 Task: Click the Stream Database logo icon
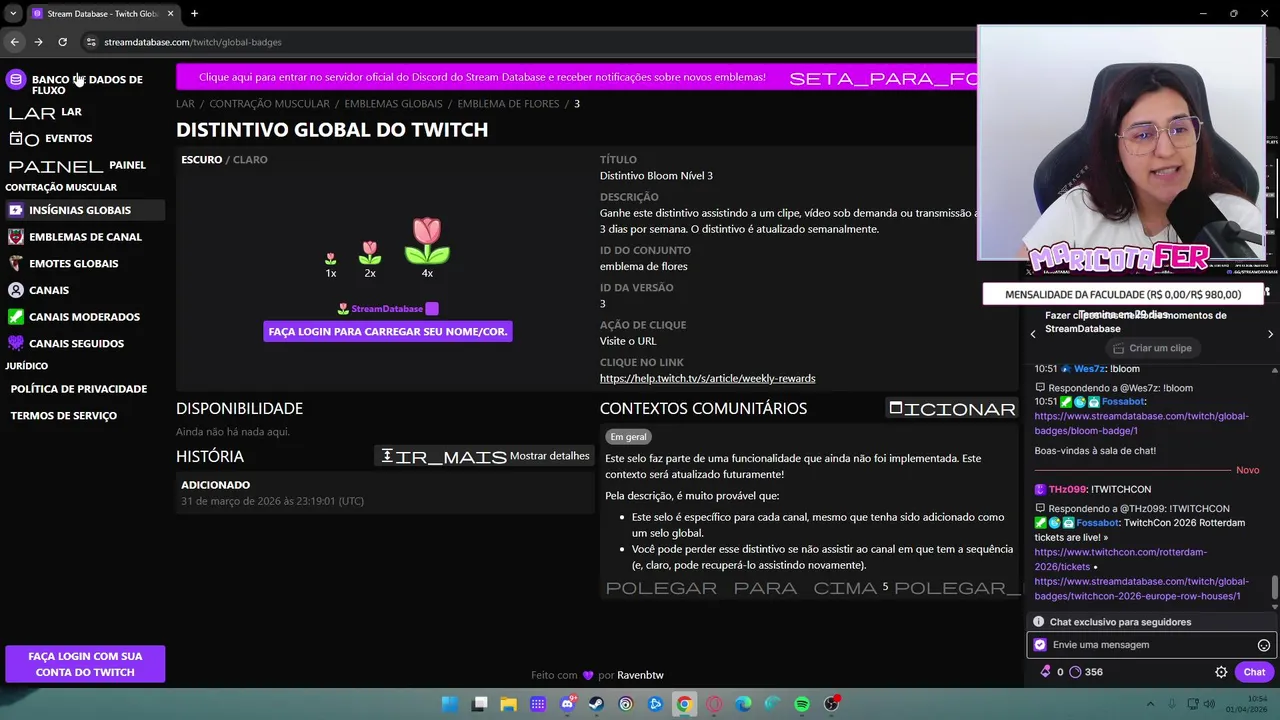point(15,79)
